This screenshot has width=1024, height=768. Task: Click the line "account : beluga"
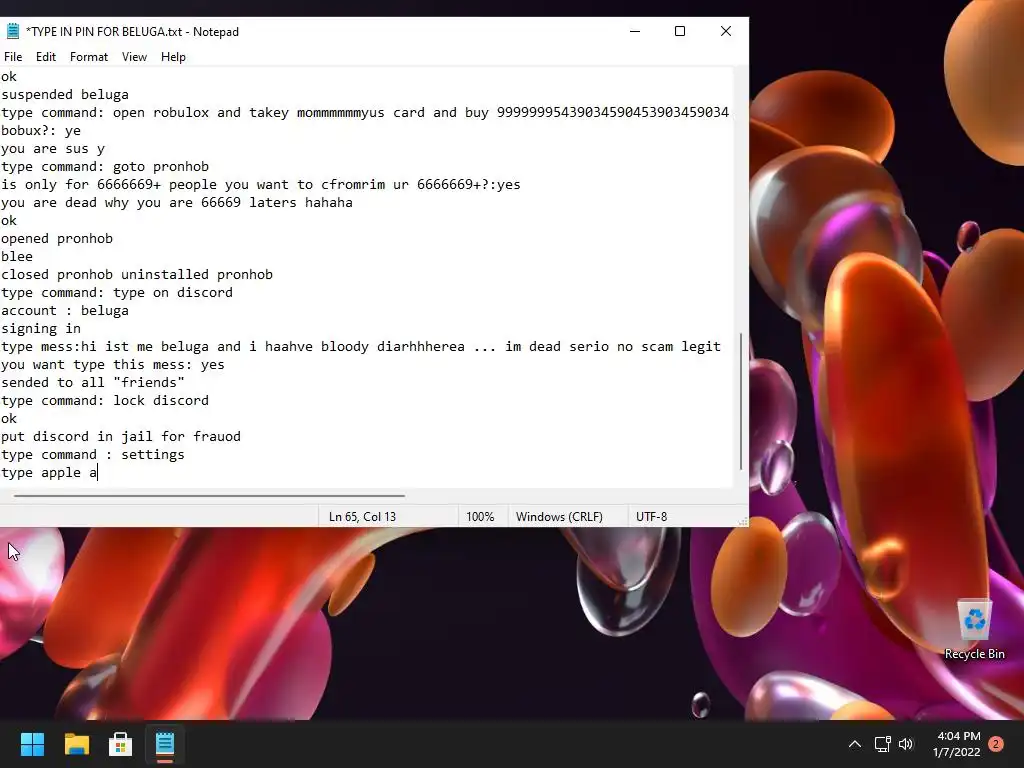click(65, 311)
